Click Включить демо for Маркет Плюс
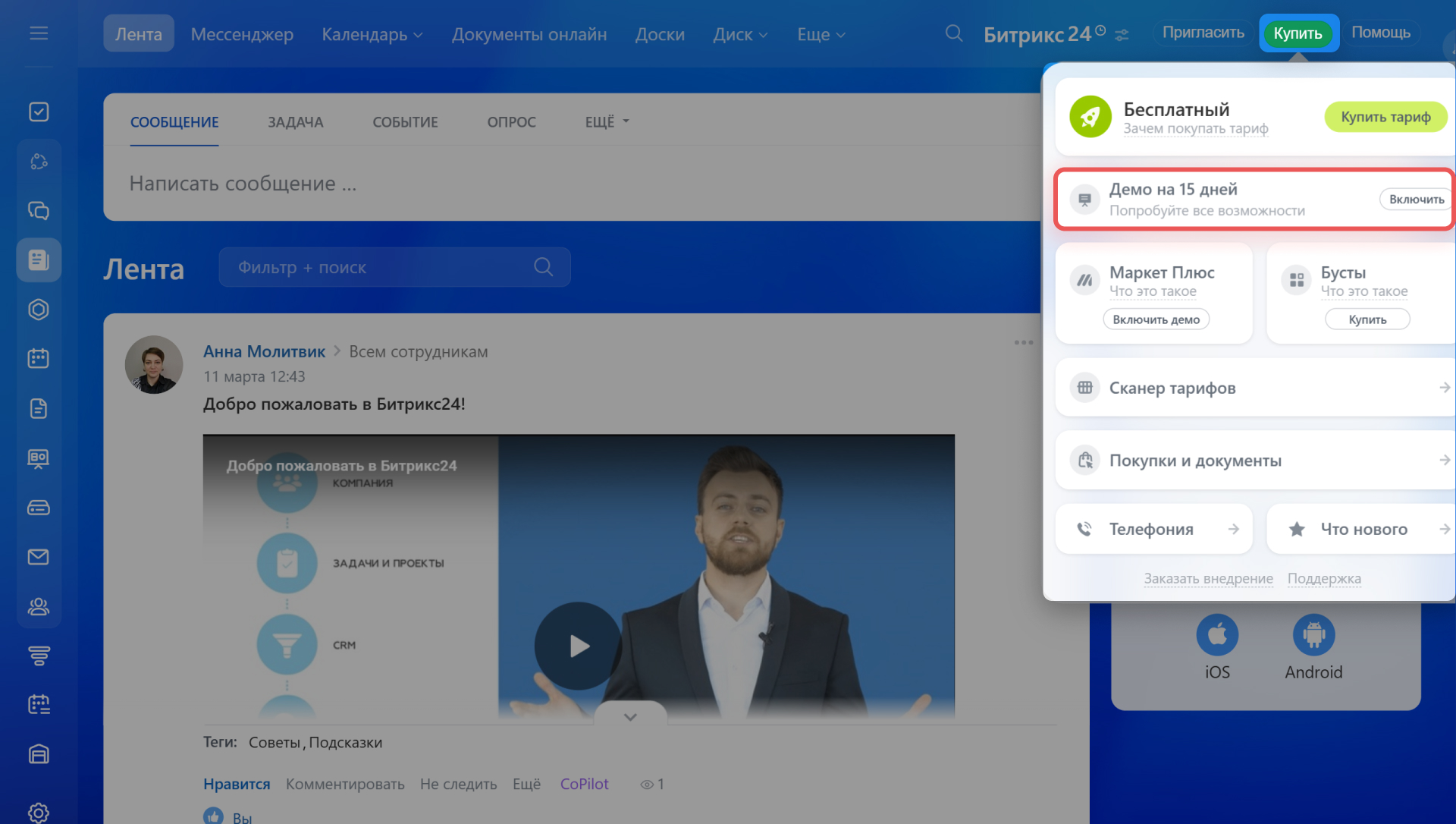1456x824 pixels. click(1156, 319)
